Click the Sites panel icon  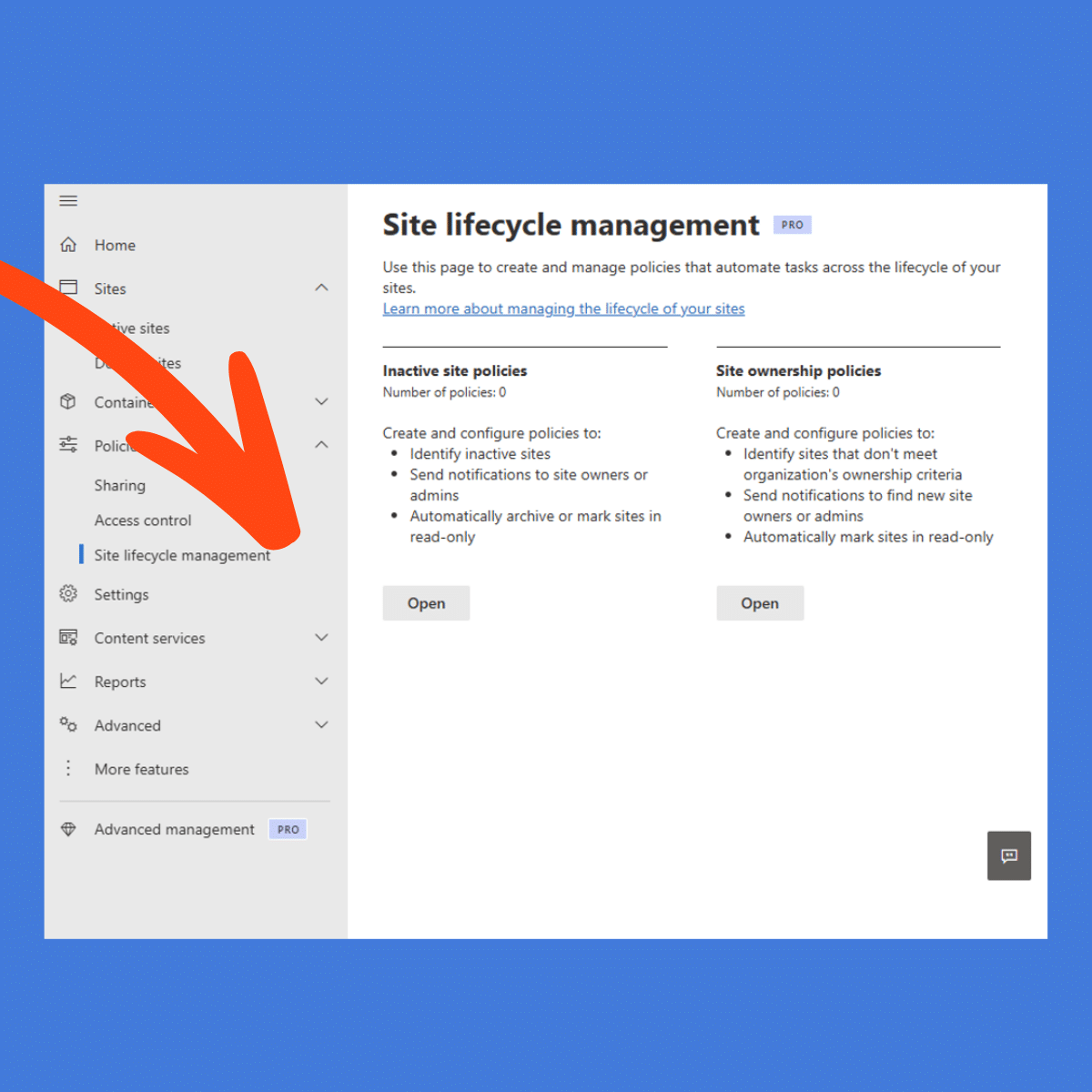coord(68,288)
